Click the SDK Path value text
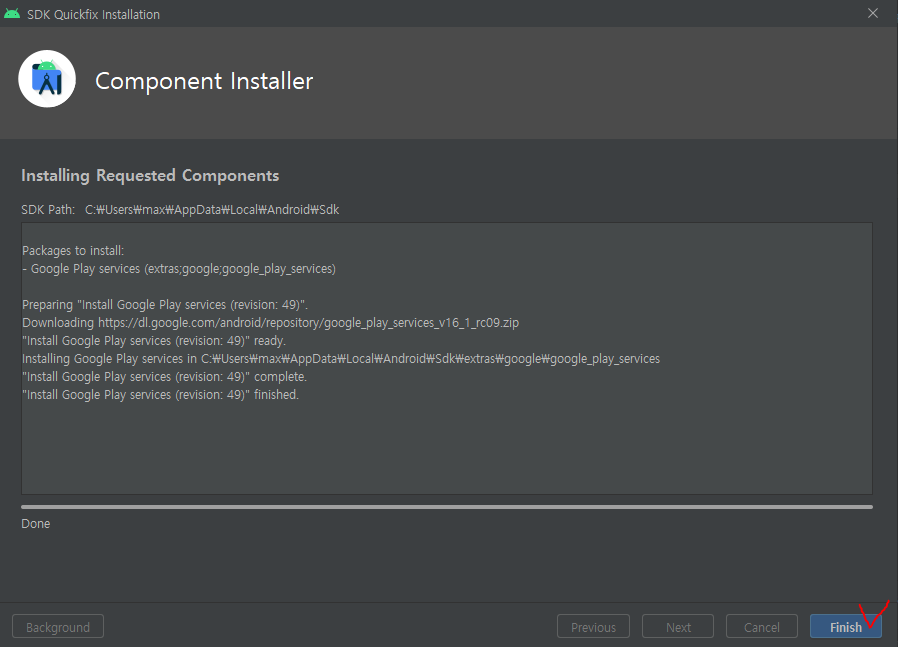The width and height of the screenshot is (898, 647). 212,210
